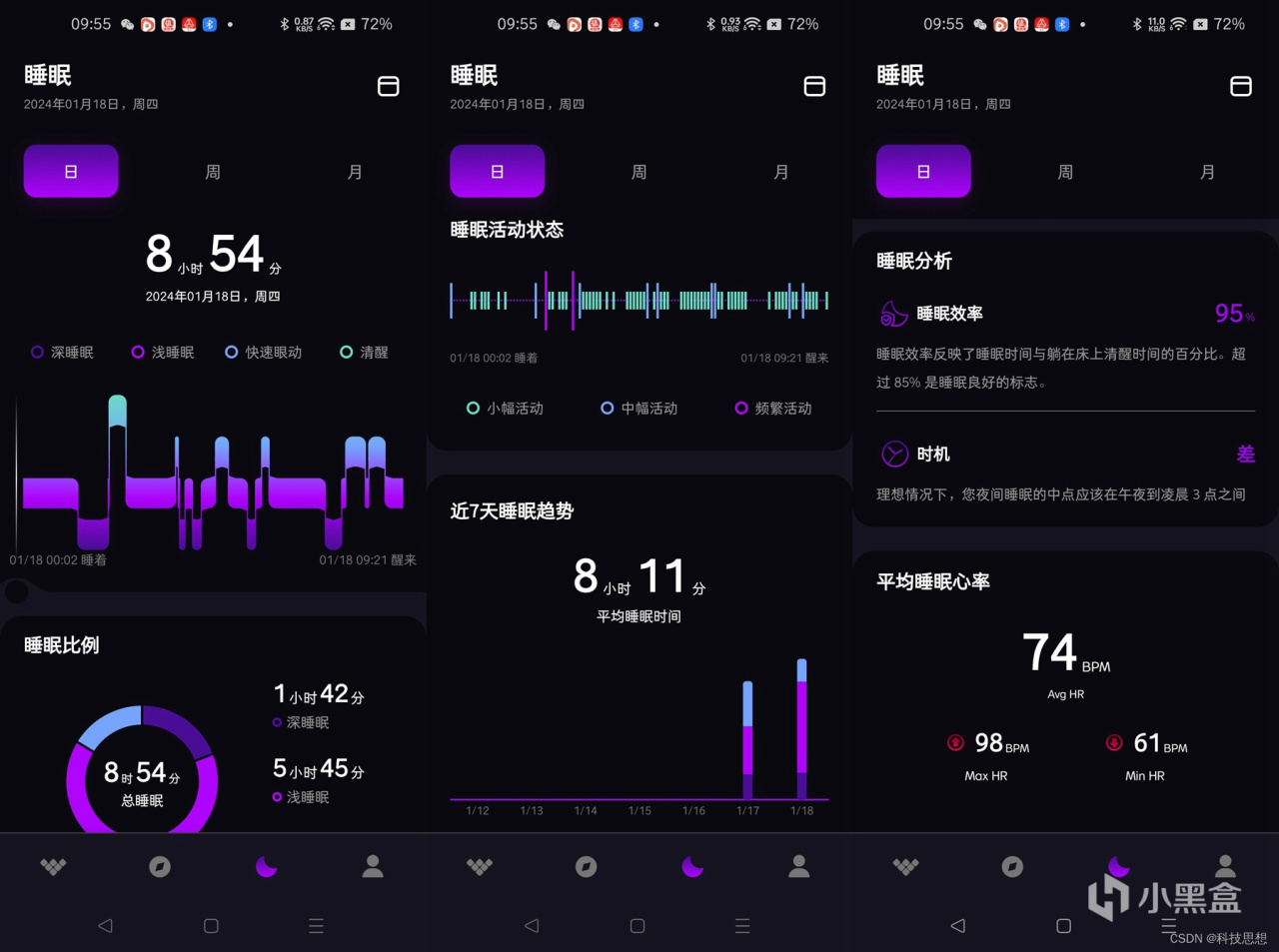Tap the Bluetooth icon in the left screen's status bar
Screen dimensions: 1279x952
pyautogui.click(x=284, y=24)
